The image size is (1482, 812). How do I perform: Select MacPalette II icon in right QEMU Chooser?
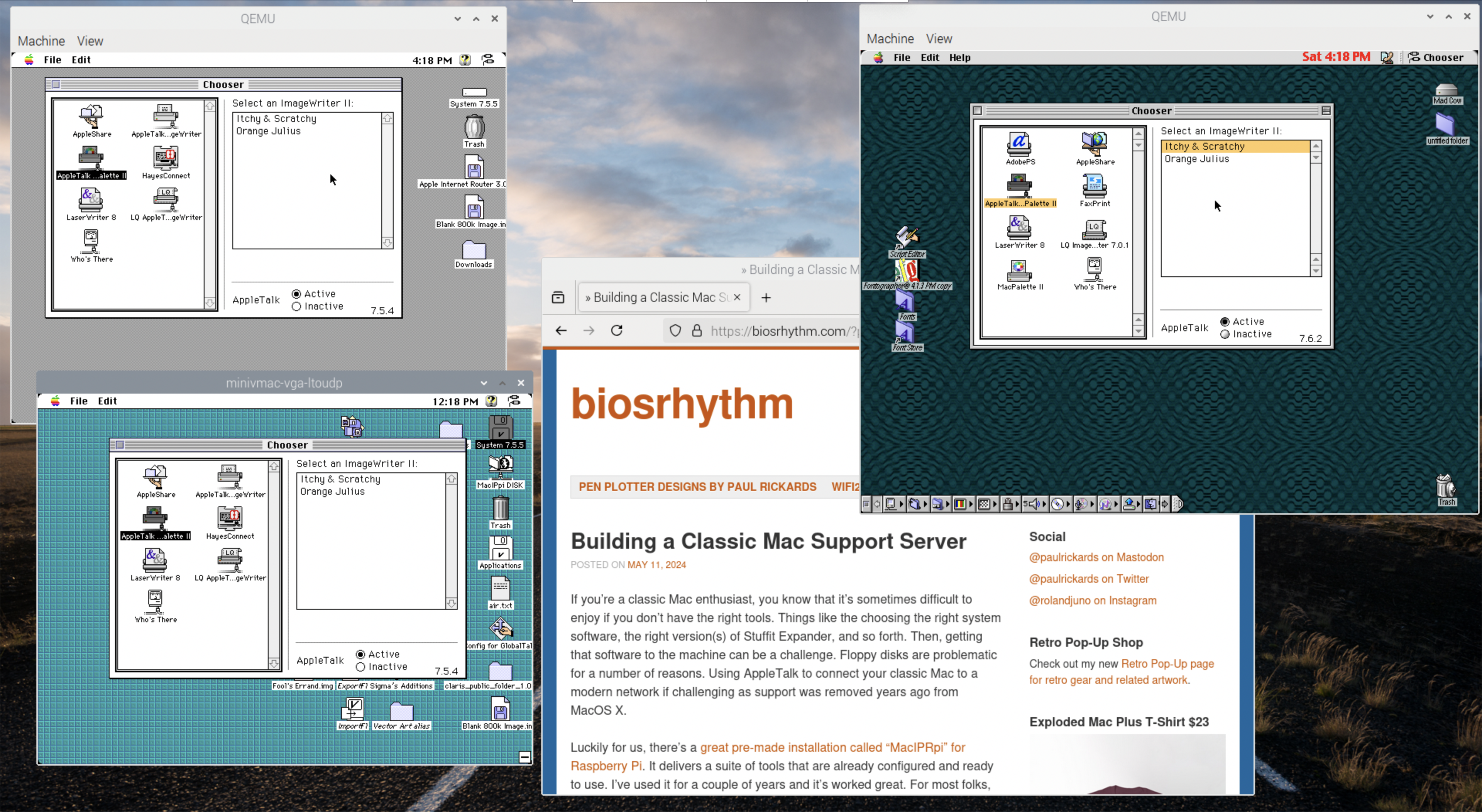[1019, 274]
